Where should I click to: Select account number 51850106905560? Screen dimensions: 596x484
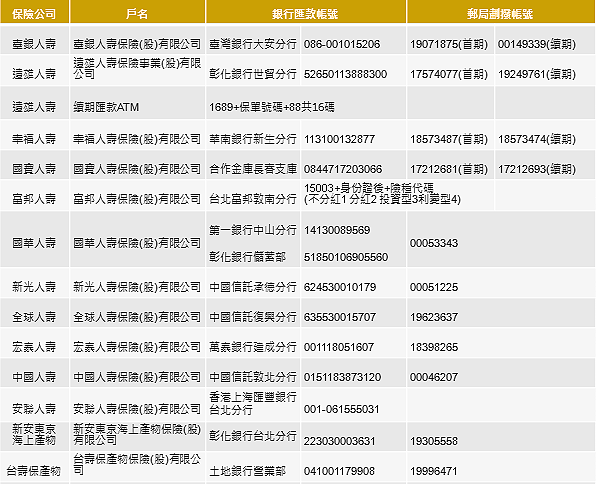[346, 257]
